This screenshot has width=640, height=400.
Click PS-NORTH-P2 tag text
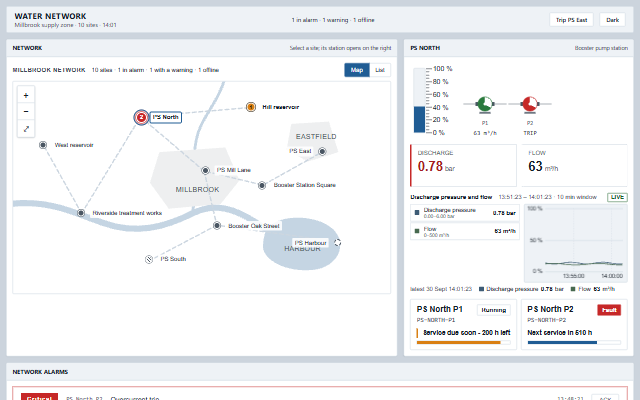[x=547, y=320]
